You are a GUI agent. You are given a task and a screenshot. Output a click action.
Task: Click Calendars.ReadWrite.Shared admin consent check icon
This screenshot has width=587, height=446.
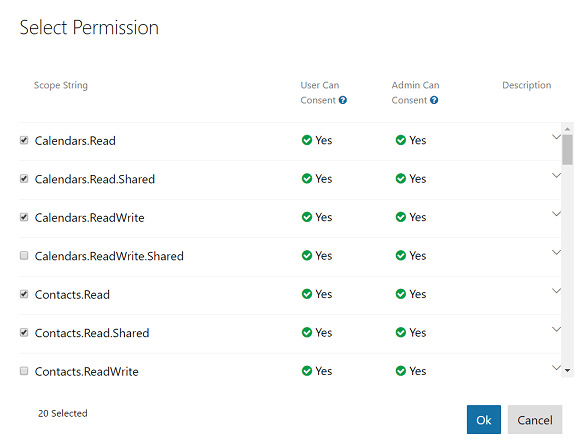[x=401, y=255]
